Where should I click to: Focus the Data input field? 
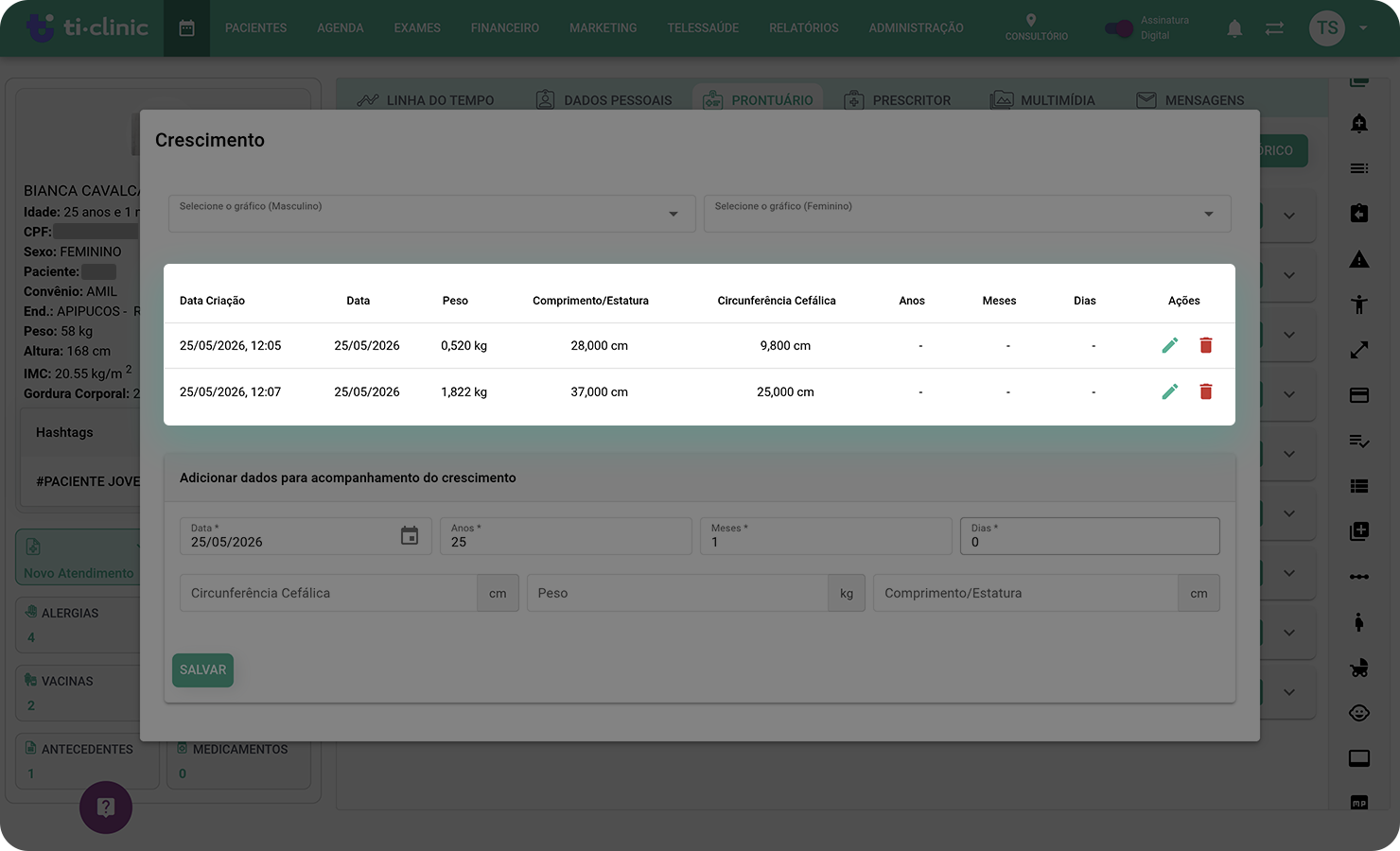click(x=306, y=536)
